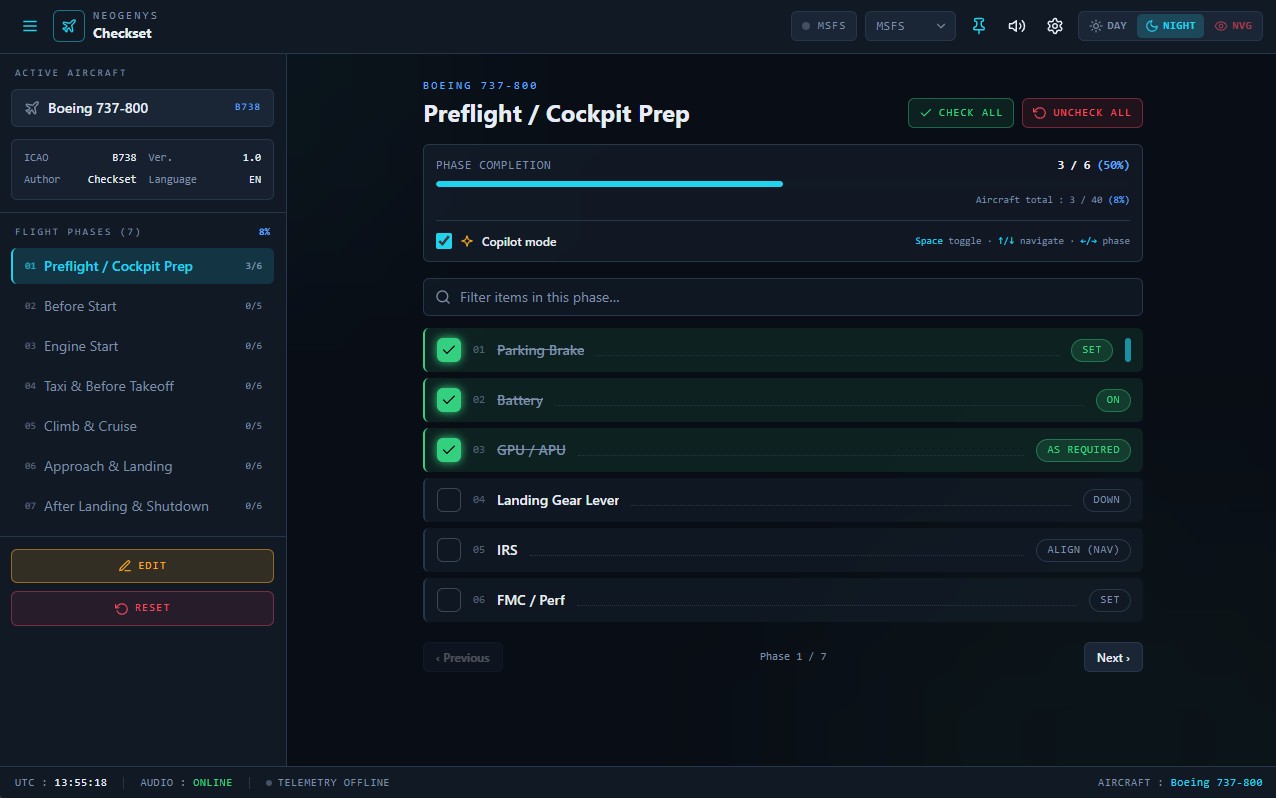The height and width of the screenshot is (798, 1276).
Task: Open the Boeing 737-800 aircraft selector
Action: click(142, 108)
